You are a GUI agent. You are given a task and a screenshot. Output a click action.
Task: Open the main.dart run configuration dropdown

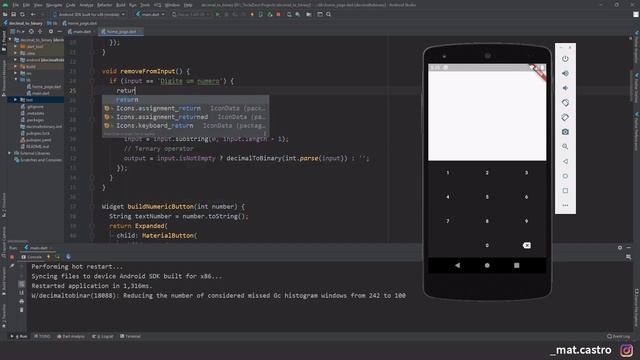[x=150, y=14]
